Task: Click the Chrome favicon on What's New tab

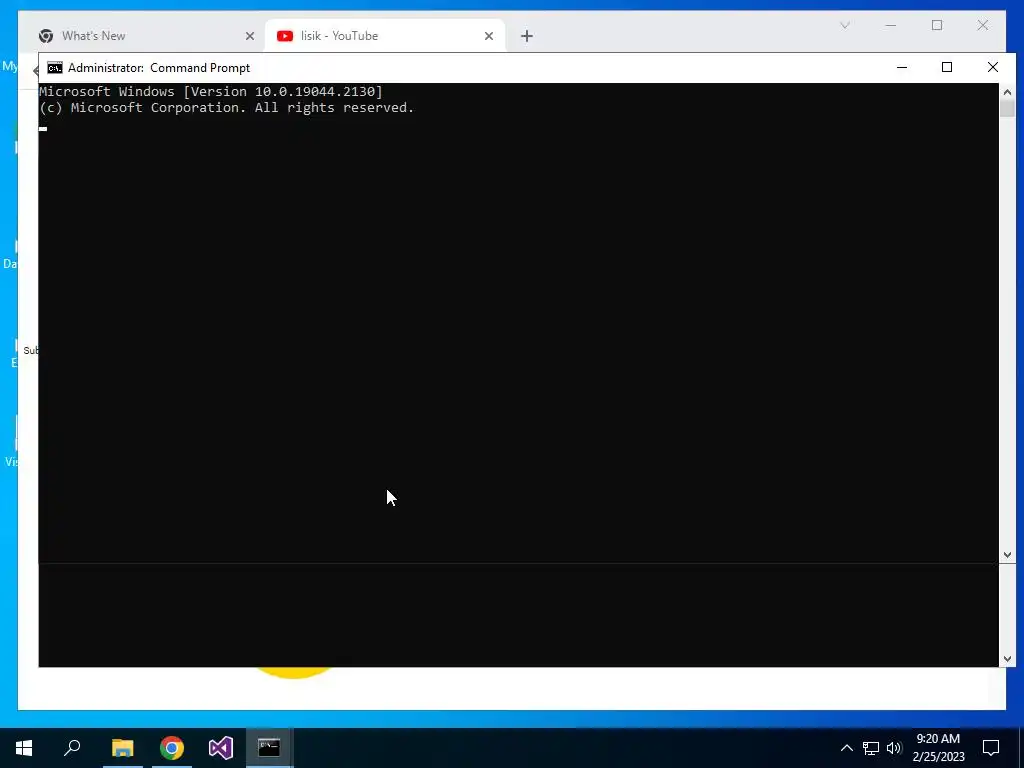Action: point(46,36)
